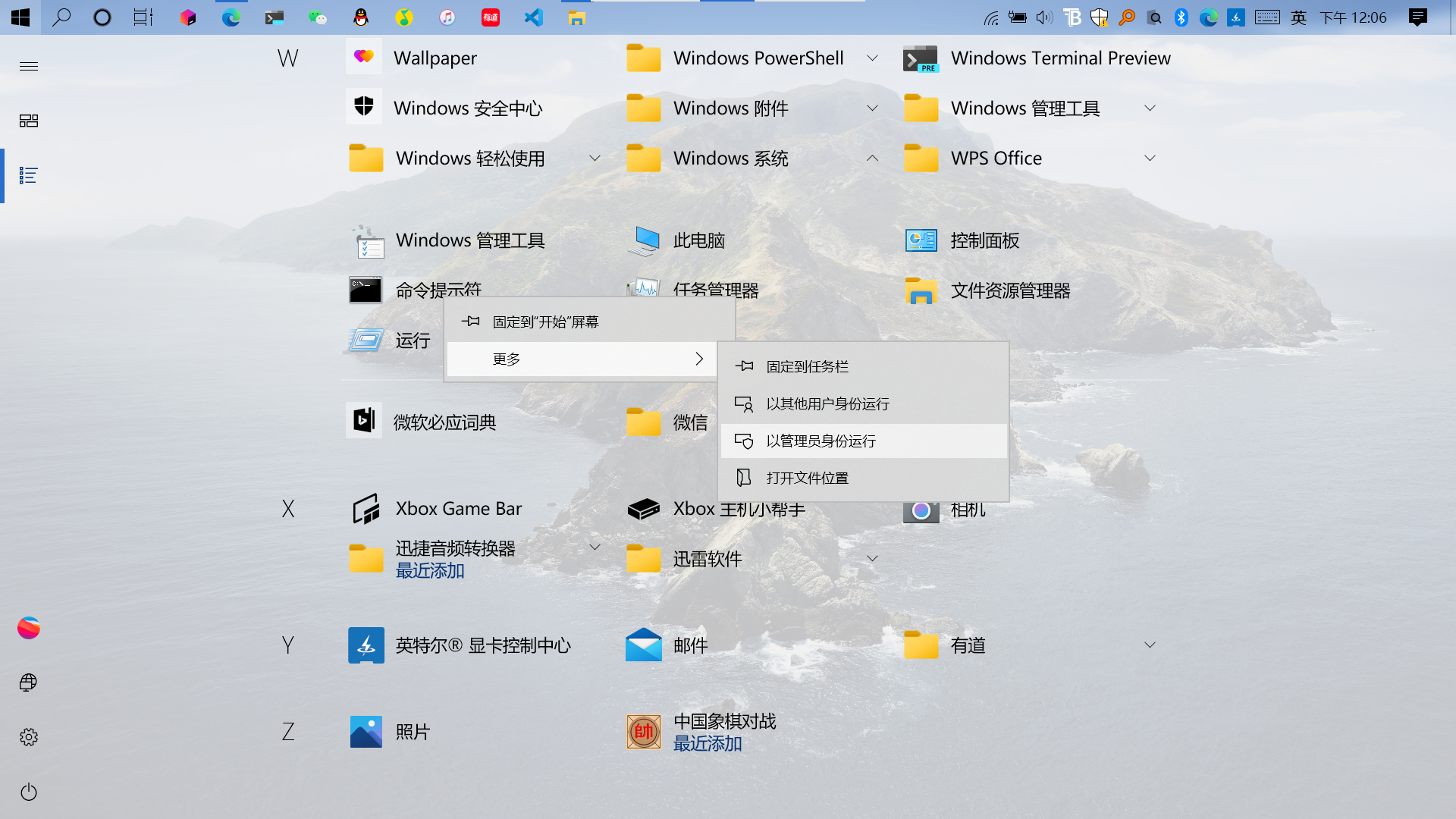1456x819 pixels.
Task: Open the network globe rail icon
Action: 29,682
